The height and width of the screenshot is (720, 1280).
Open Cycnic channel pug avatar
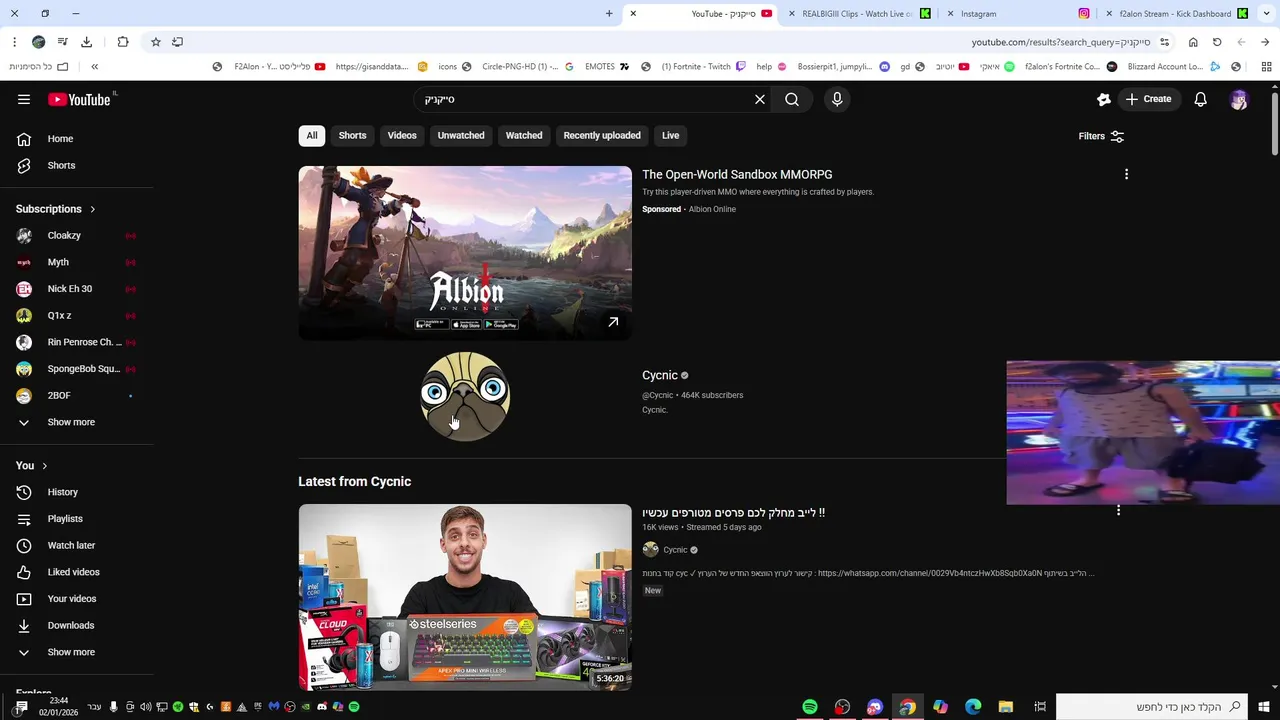tap(465, 396)
